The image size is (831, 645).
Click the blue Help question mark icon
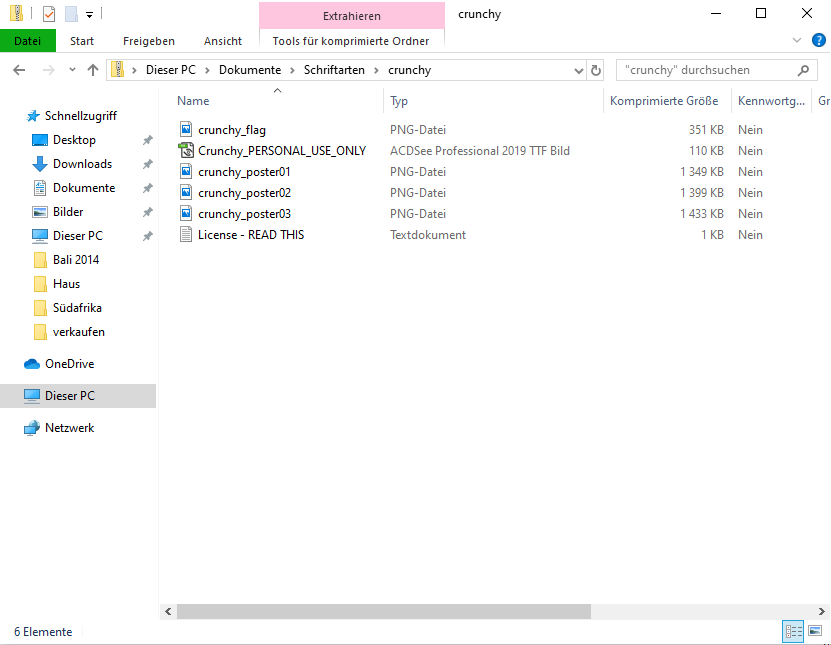pos(818,40)
